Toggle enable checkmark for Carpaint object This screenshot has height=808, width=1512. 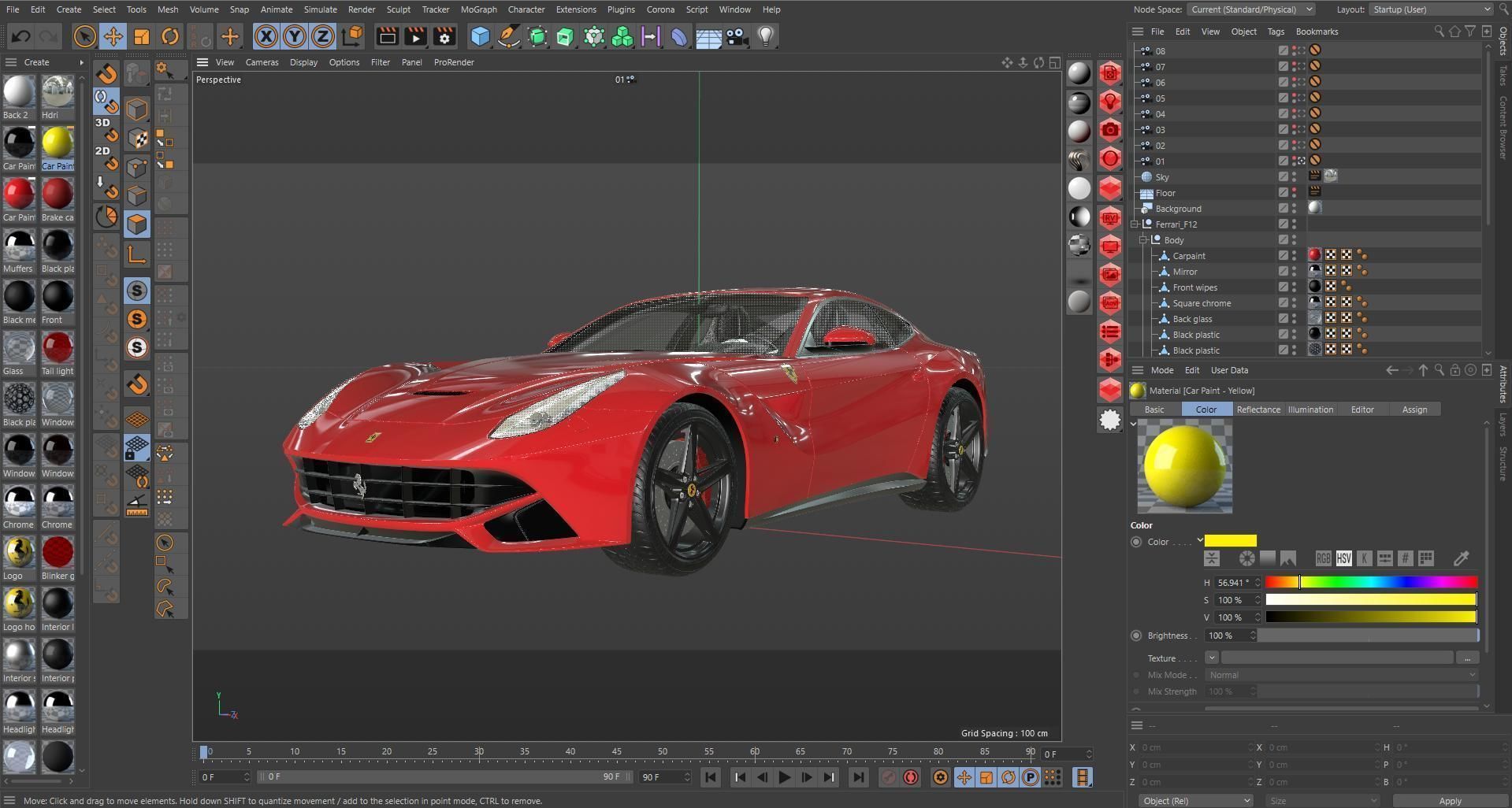1283,256
